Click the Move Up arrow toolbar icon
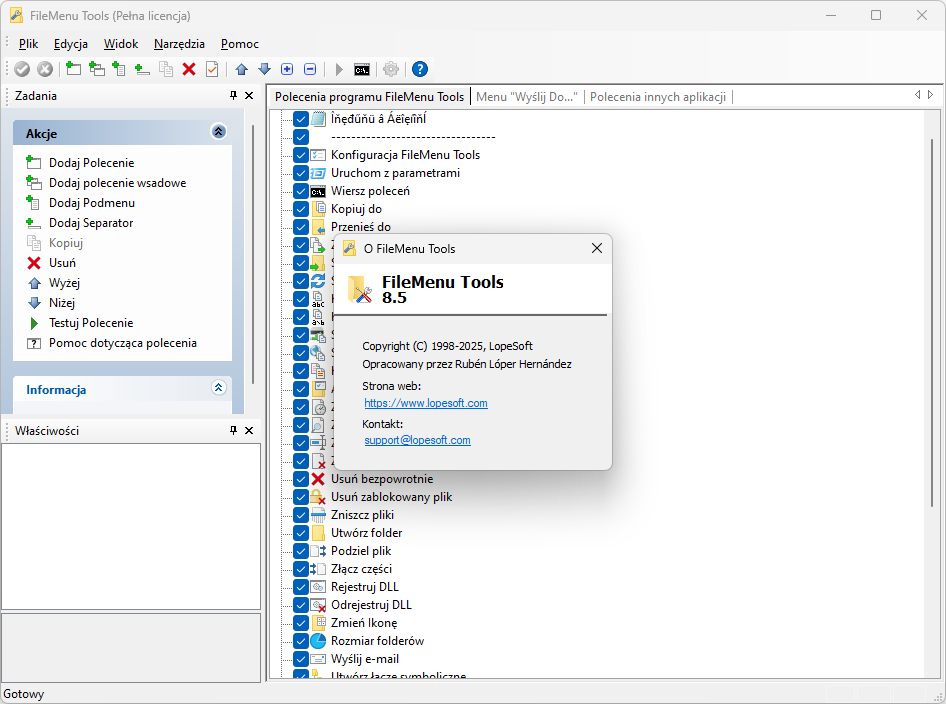The width and height of the screenshot is (946, 704). point(242,69)
